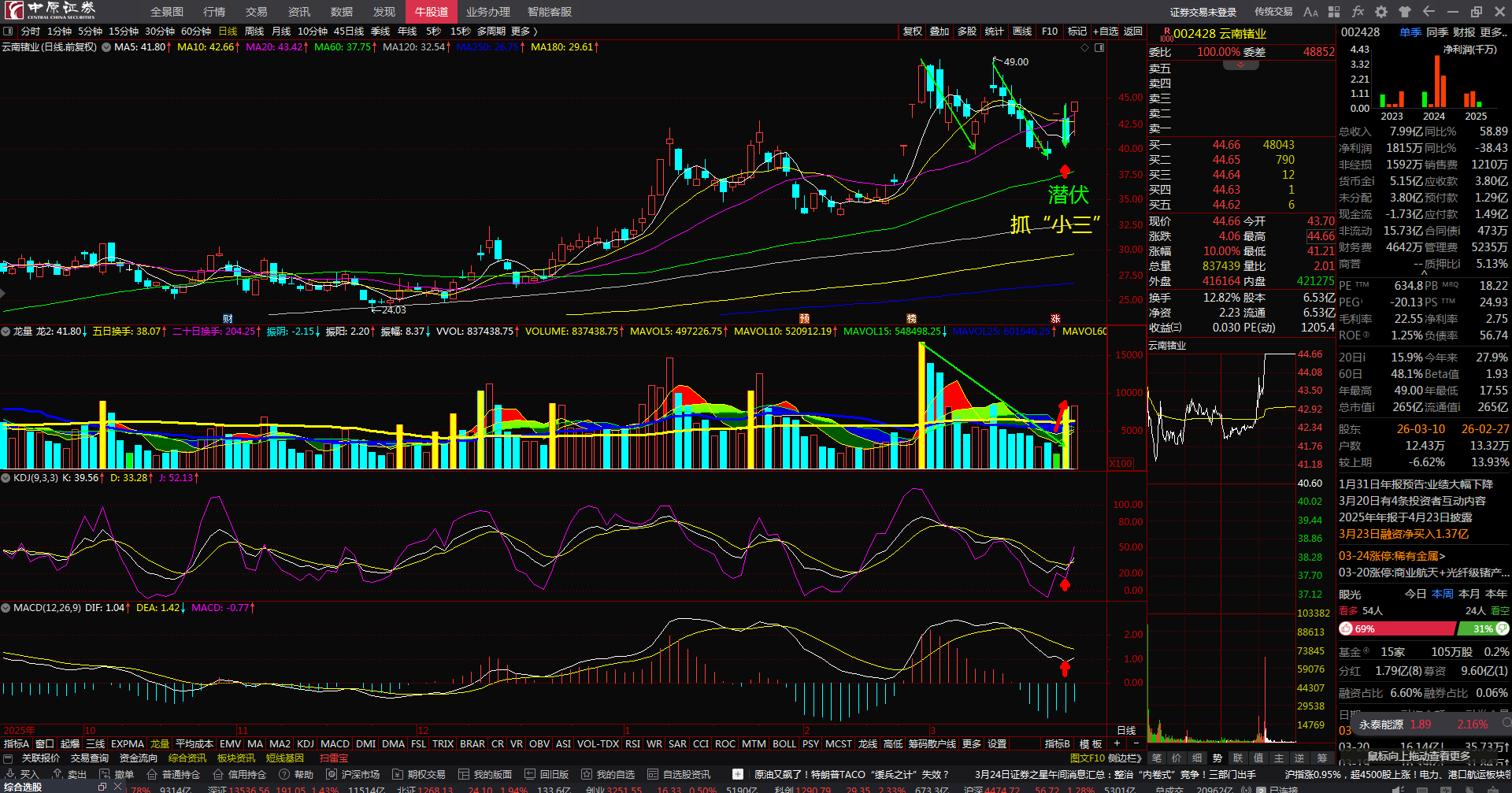
Task: Click the X100 volume scale marker
Action: [x=1121, y=464]
